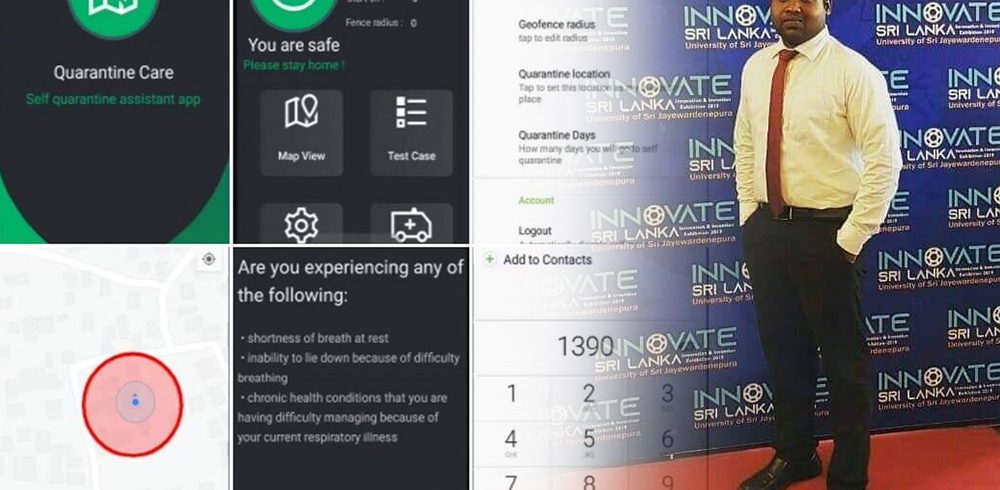The image size is (1000, 490).
Task: Tap the Logout option
Action: [535, 231]
